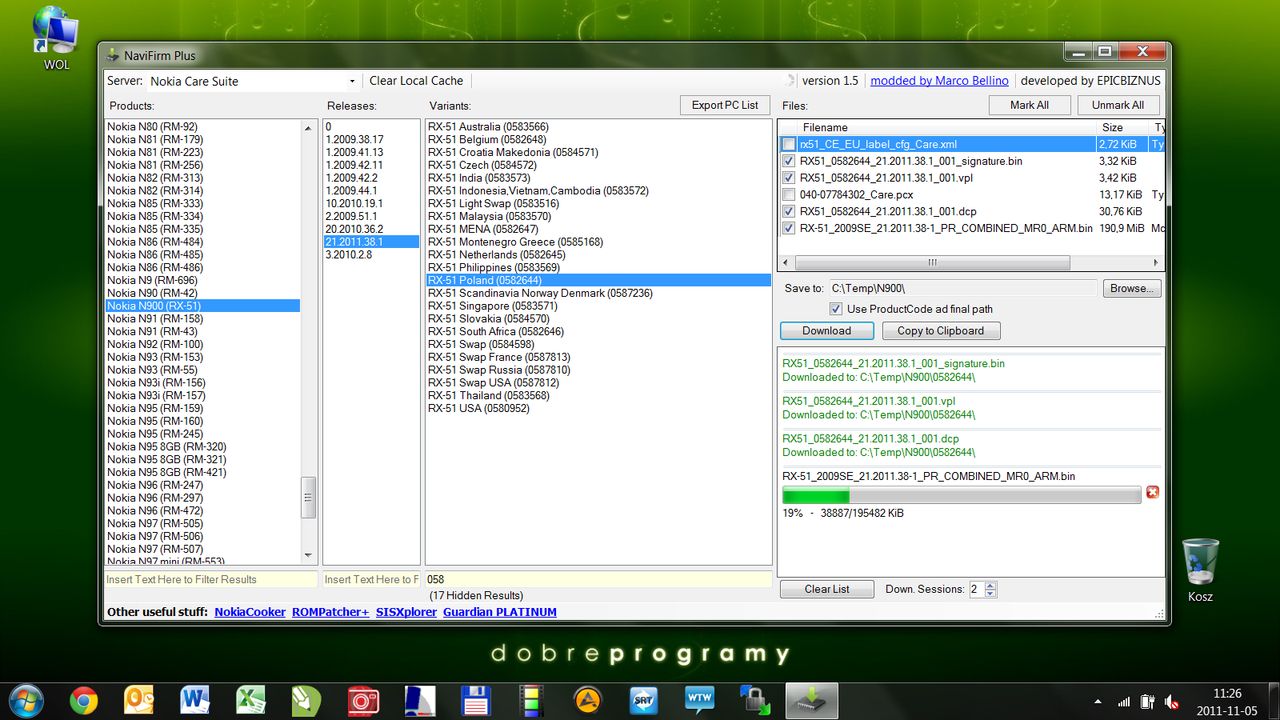Uncheck the signature.bin file checkbox
This screenshot has height=720, width=1280.
[x=790, y=161]
